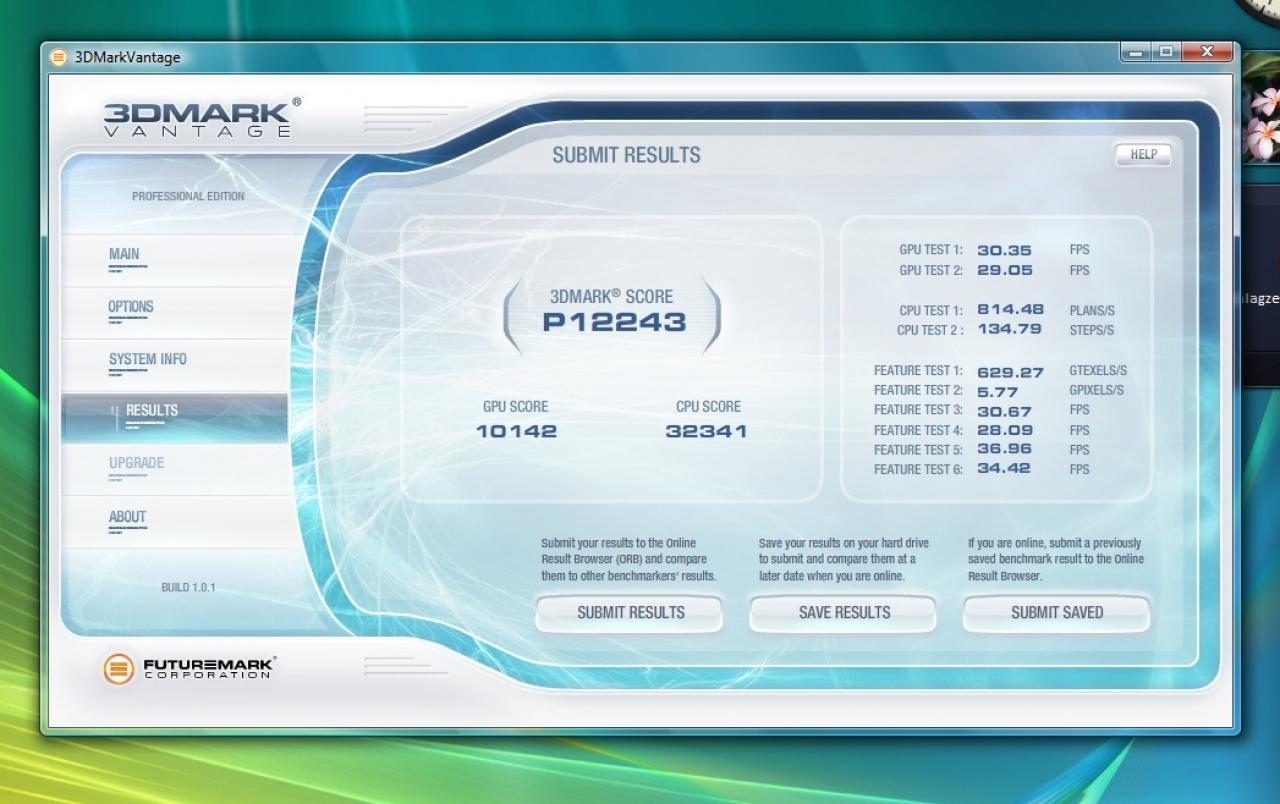Open the MAIN section in sidebar

(x=175, y=260)
